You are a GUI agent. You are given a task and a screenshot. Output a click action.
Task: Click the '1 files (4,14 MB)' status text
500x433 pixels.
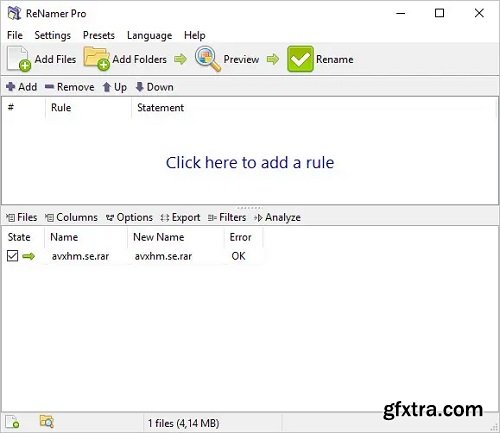tap(183, 423)
